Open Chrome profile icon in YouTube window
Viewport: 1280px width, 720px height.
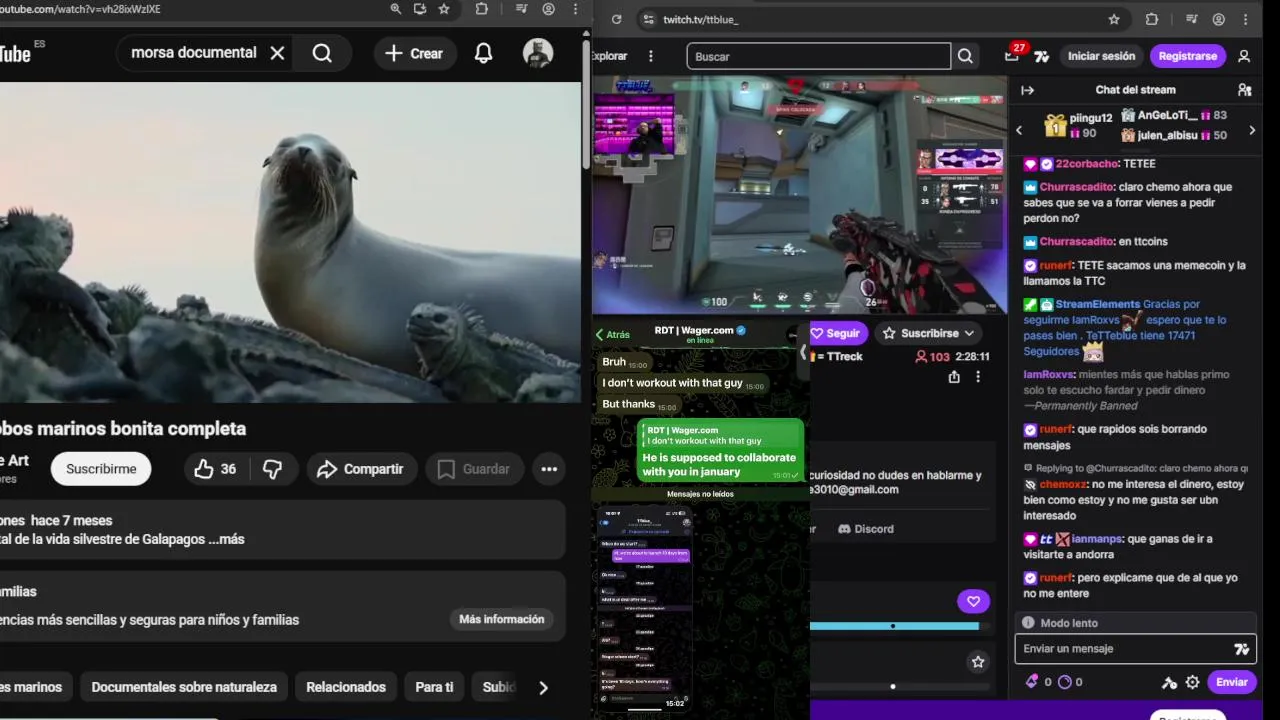click(x=549, y=9)
